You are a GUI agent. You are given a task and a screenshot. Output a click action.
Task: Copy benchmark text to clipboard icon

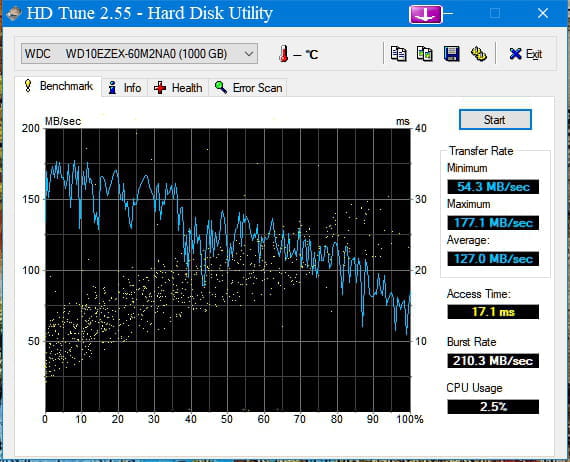[x=398, y=54]
